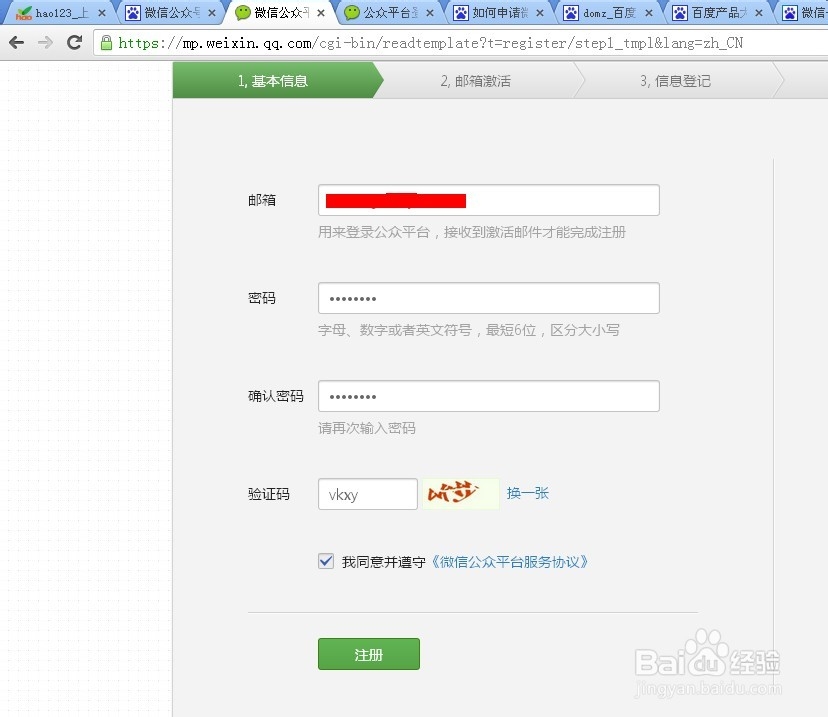The image size is (828, 717).
Task: Close the 百度产品 tab
Action: coord(759,13)
